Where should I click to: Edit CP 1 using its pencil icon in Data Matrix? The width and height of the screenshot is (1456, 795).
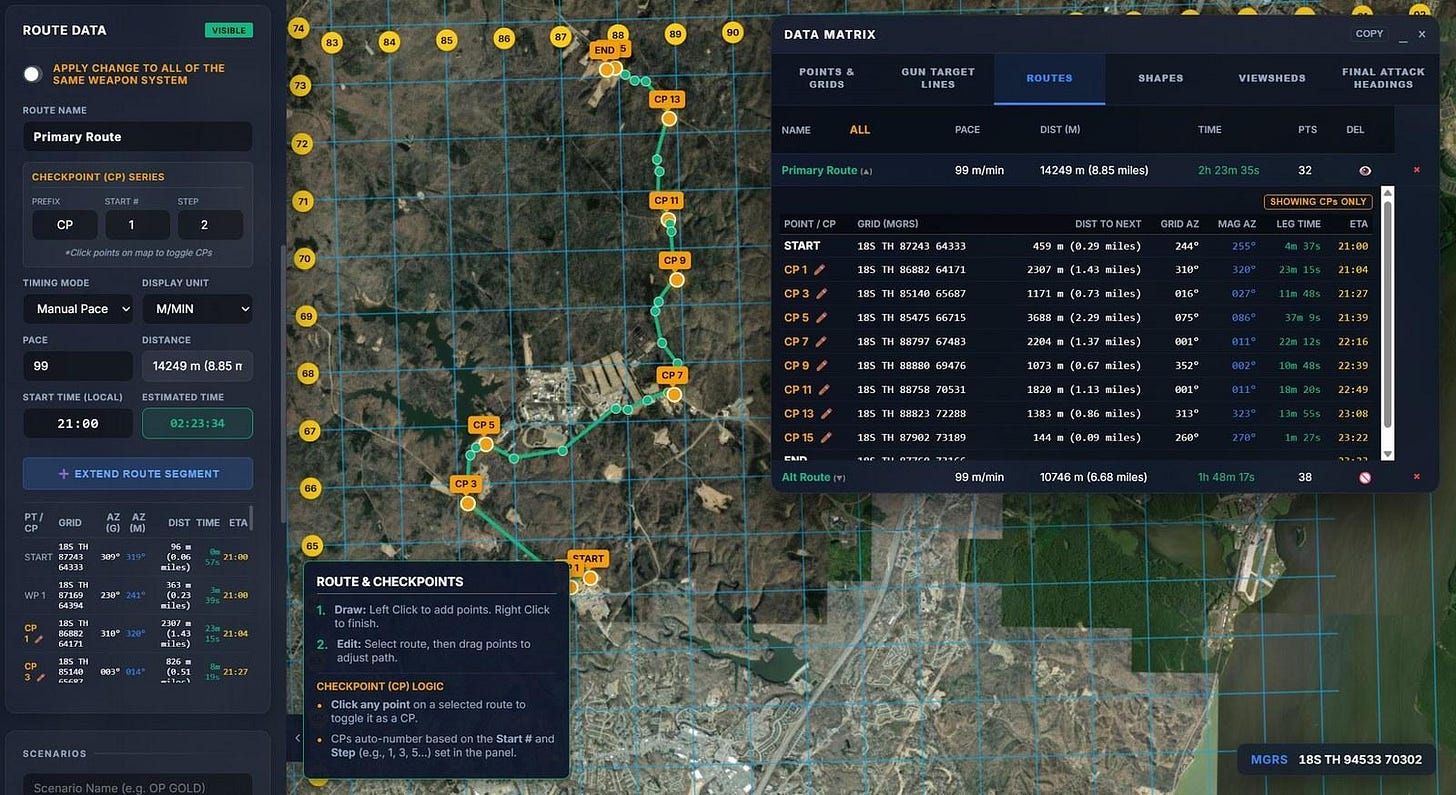(820, 270)
